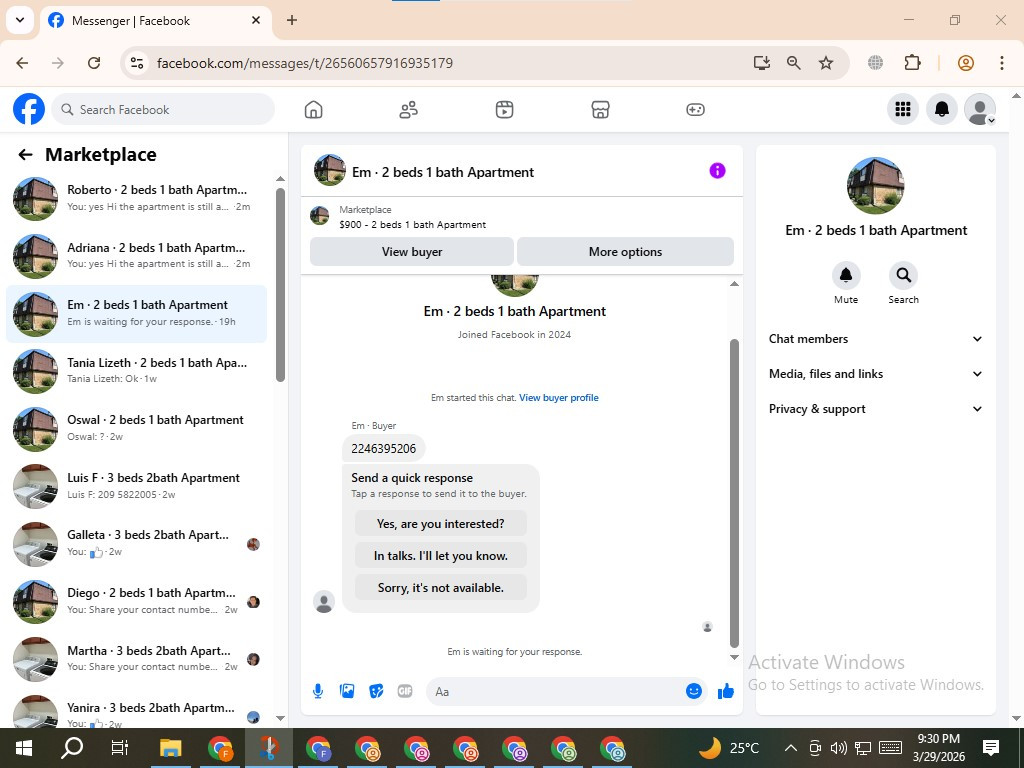Open Oswal 2 beds 1 bath conversation
Image resolution: width=1024 pixels, height=768 pixels.
(137, 428)
